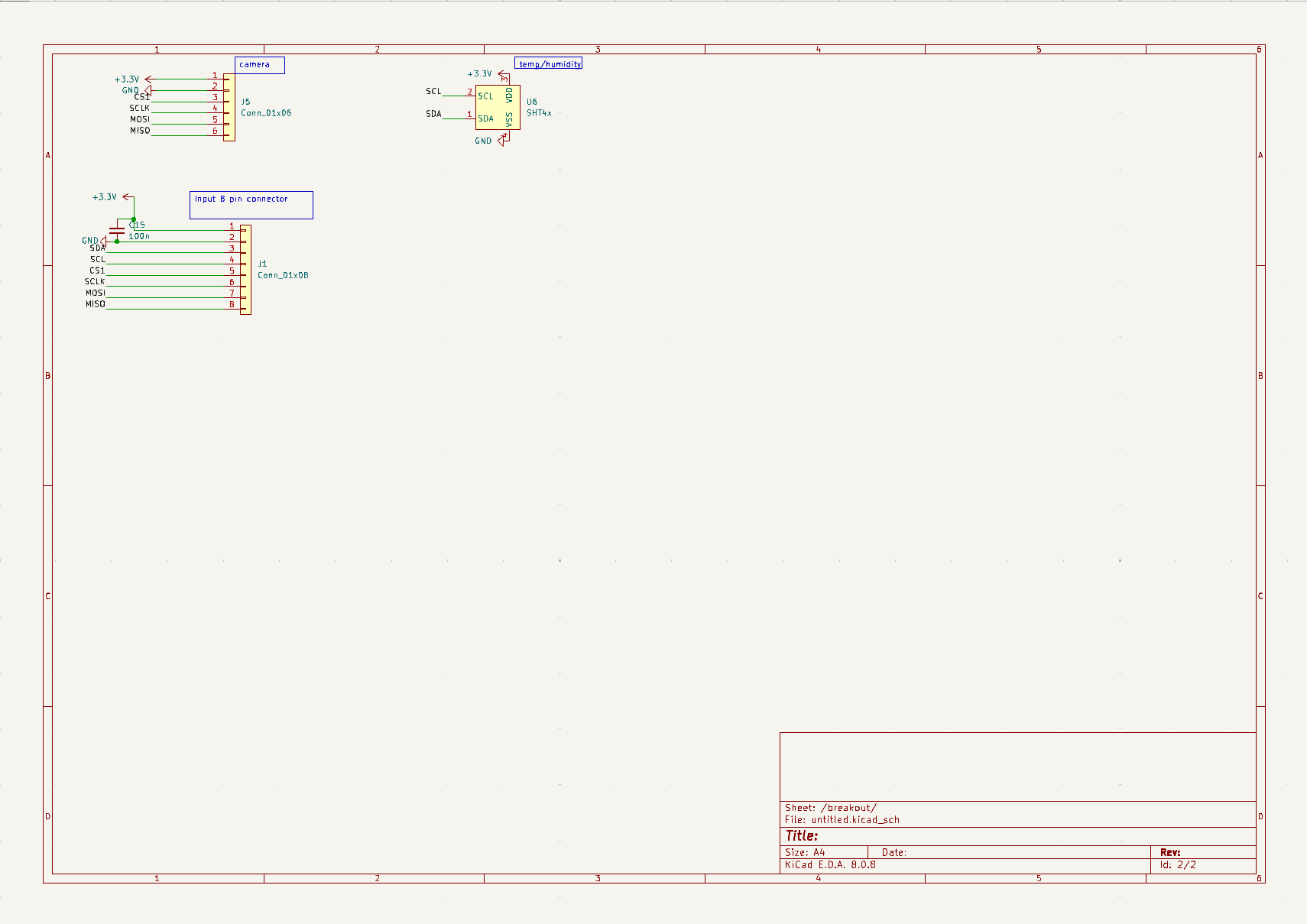Select the 'camera' text box
1307x924 pixels.
click(259, 65)
